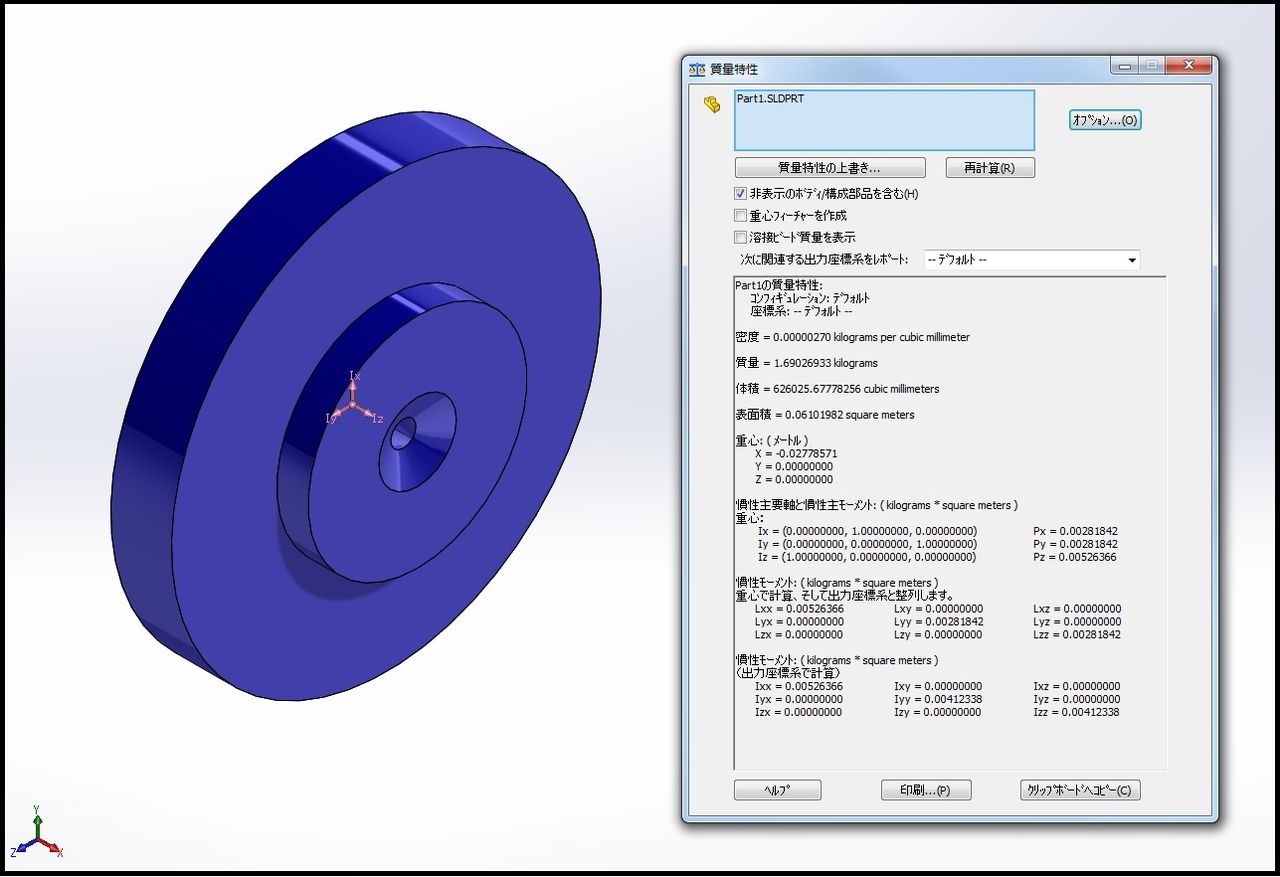Click the 質量特性の上書き... button

tap(830, 168)
